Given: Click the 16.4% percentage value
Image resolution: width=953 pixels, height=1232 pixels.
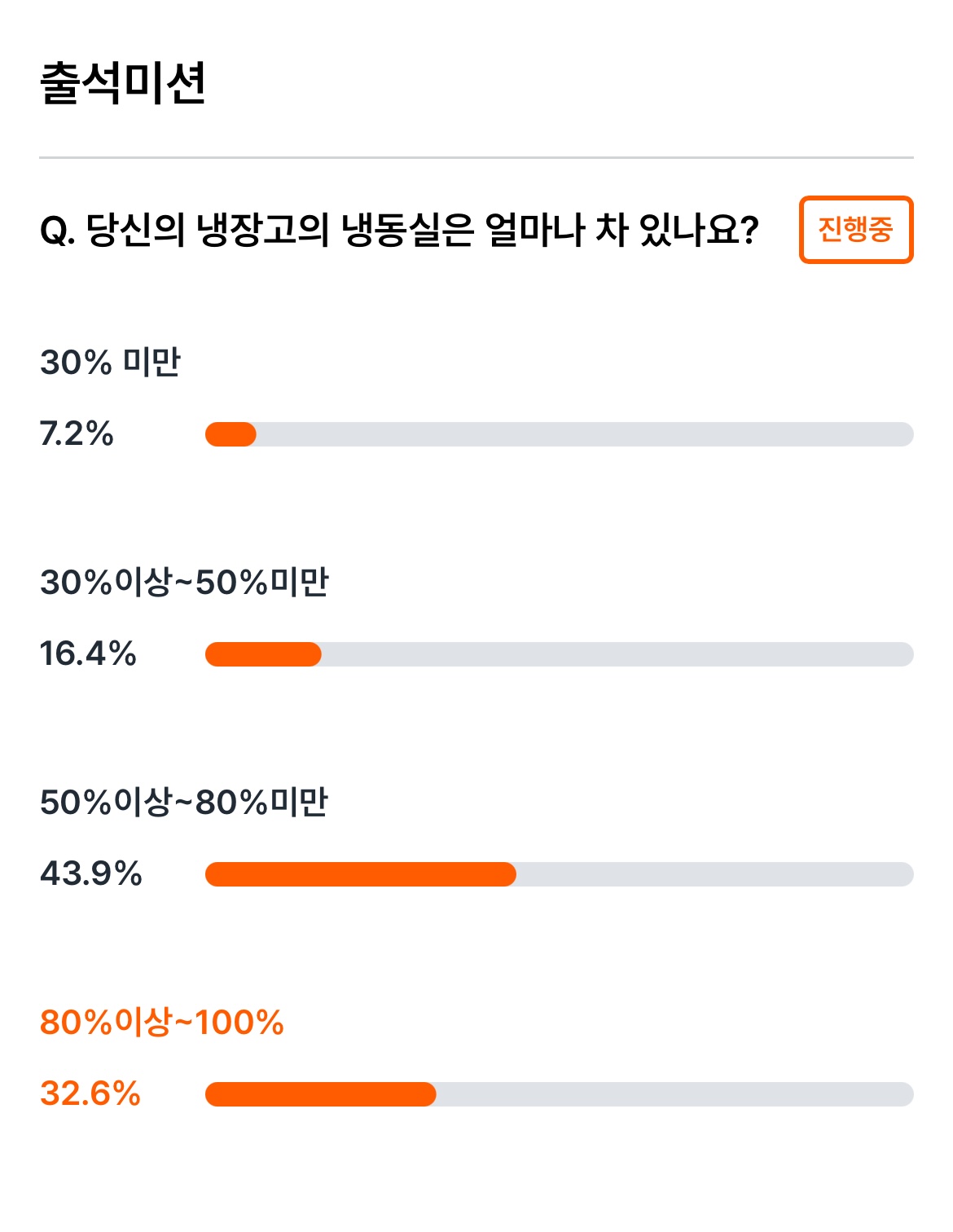Looking at the screenshot, I should 88,653.
